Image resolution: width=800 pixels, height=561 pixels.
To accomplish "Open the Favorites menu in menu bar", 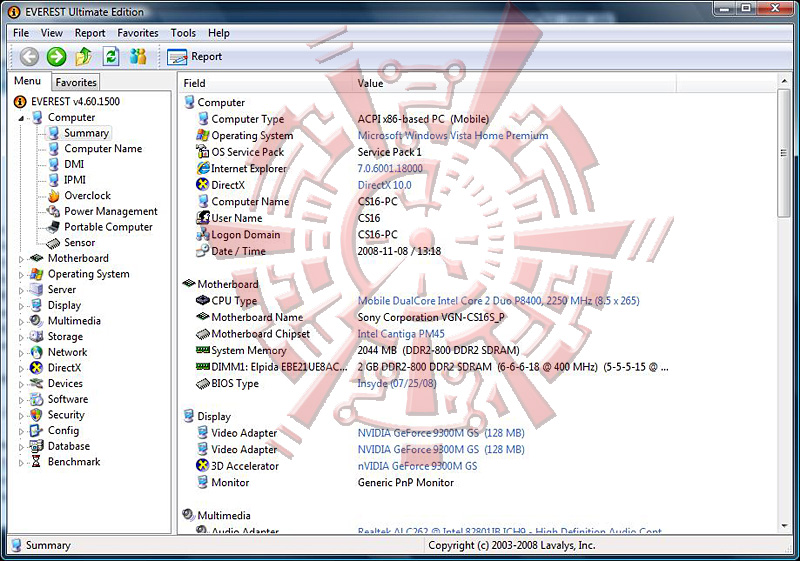I will pyautogui.click(x=138, y=33).
